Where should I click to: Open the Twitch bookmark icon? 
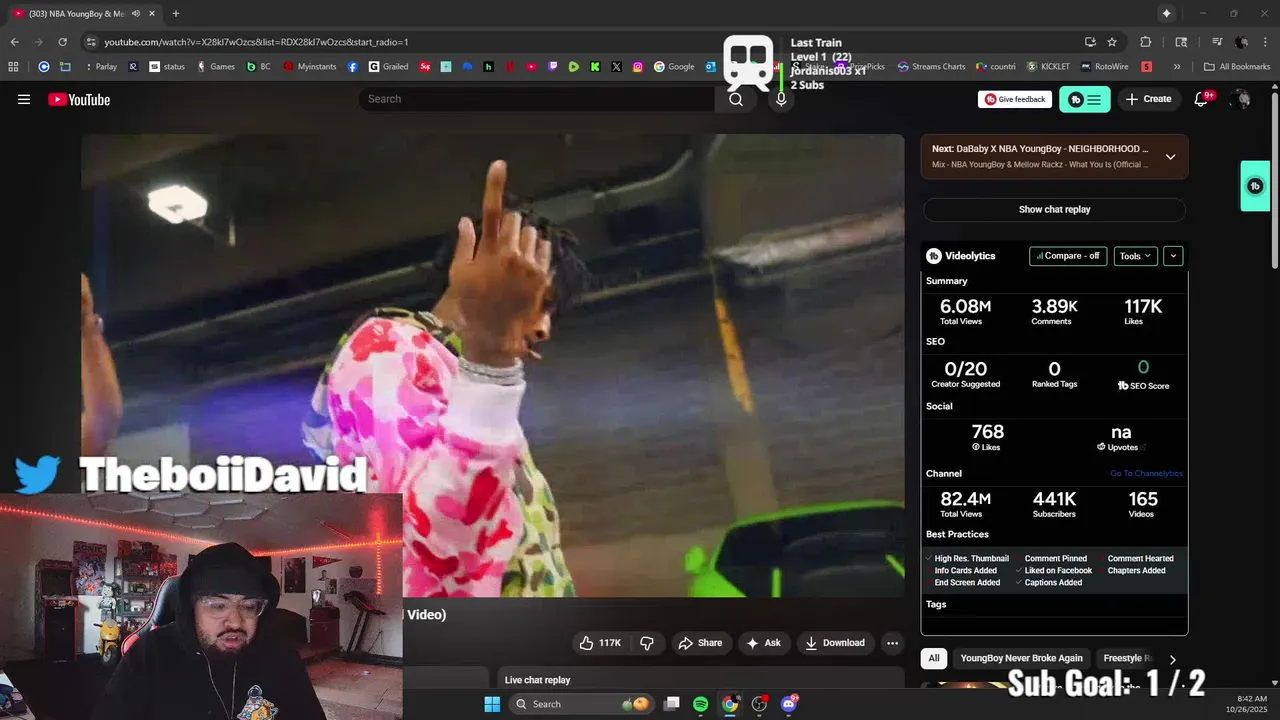(553, 67)
